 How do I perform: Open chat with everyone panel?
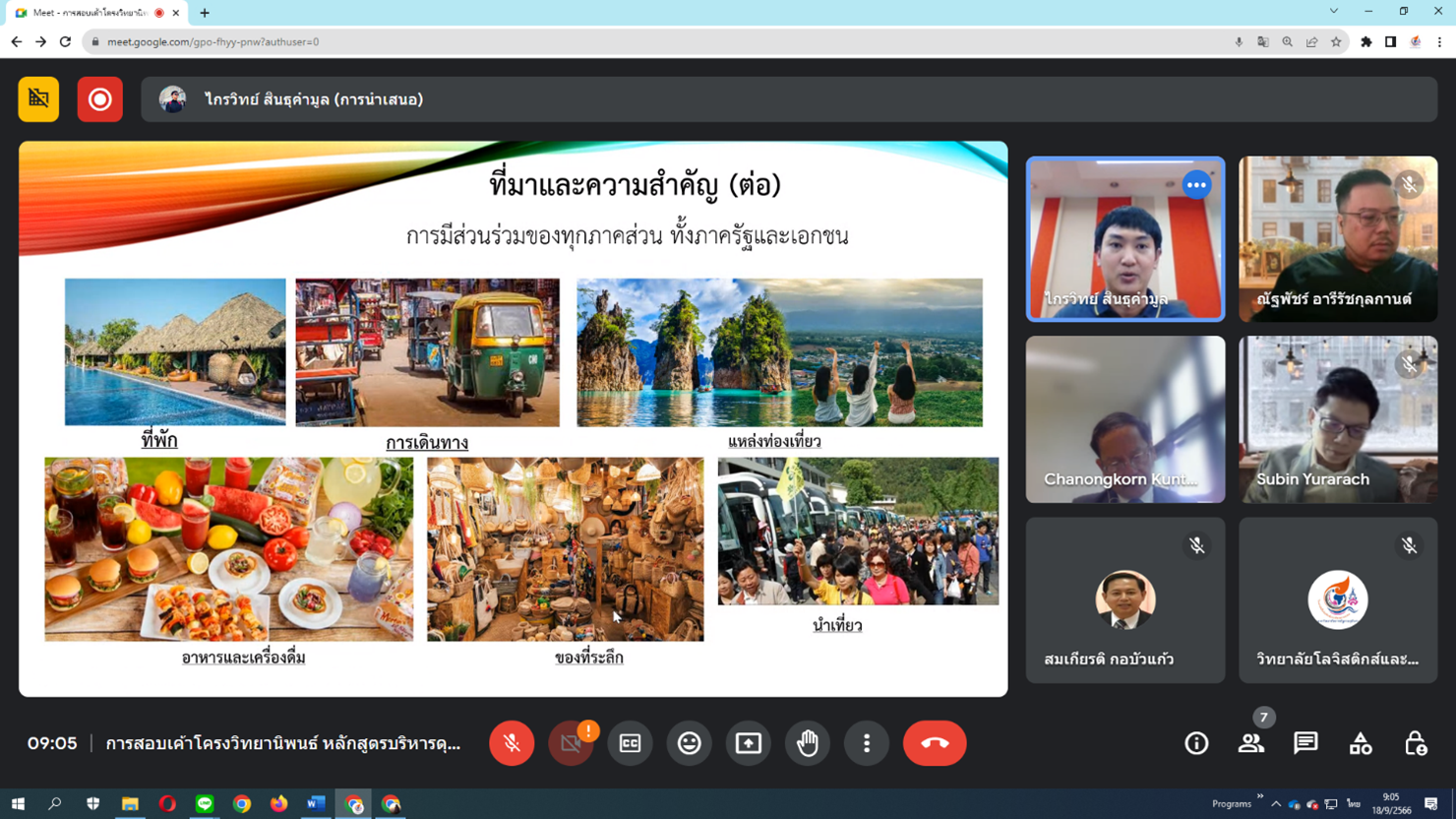(1305, 743)
